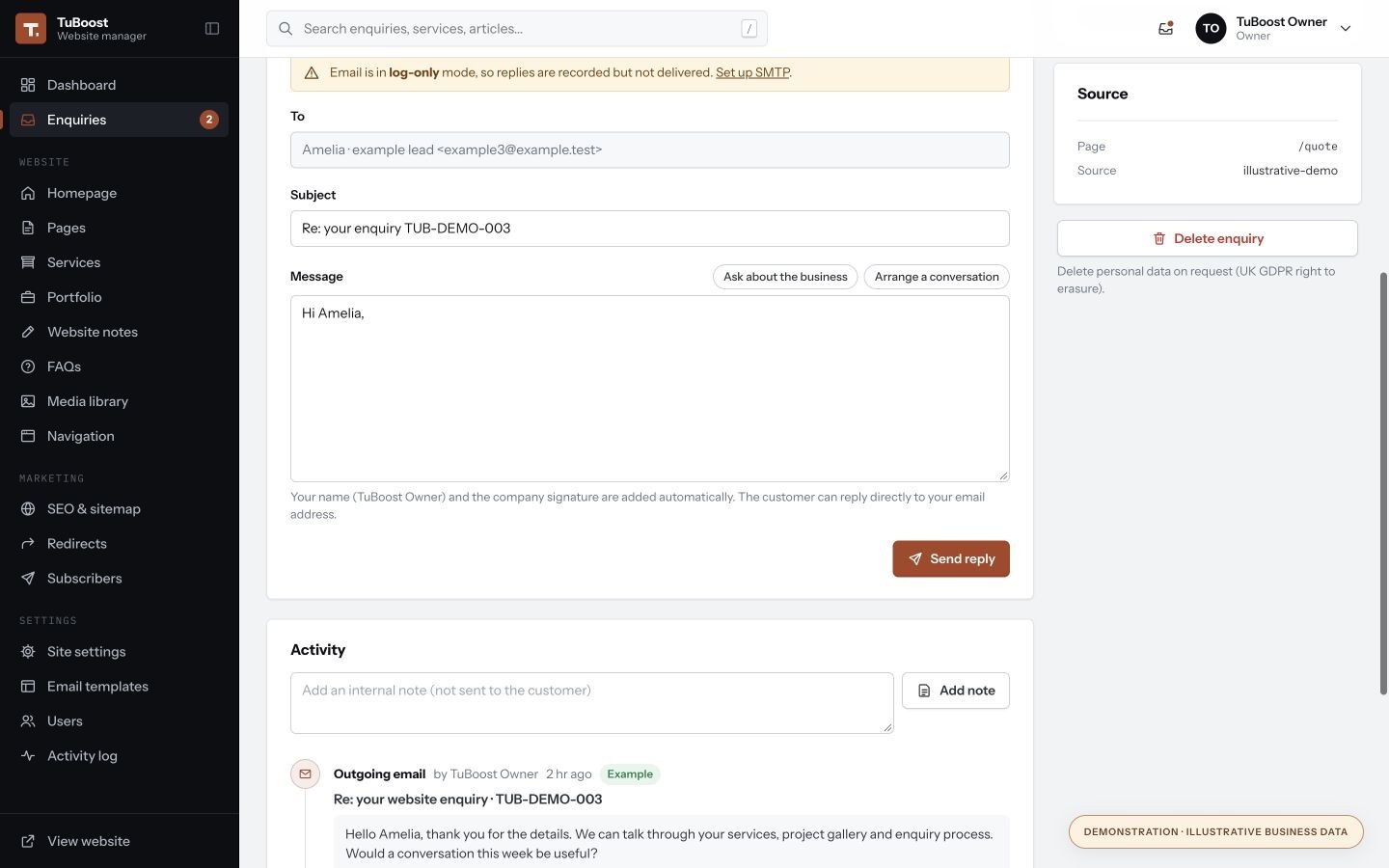Click the illustrative-demo source value
The height and width of the screenshot is (868, 1389).
tap(1290, 171)
